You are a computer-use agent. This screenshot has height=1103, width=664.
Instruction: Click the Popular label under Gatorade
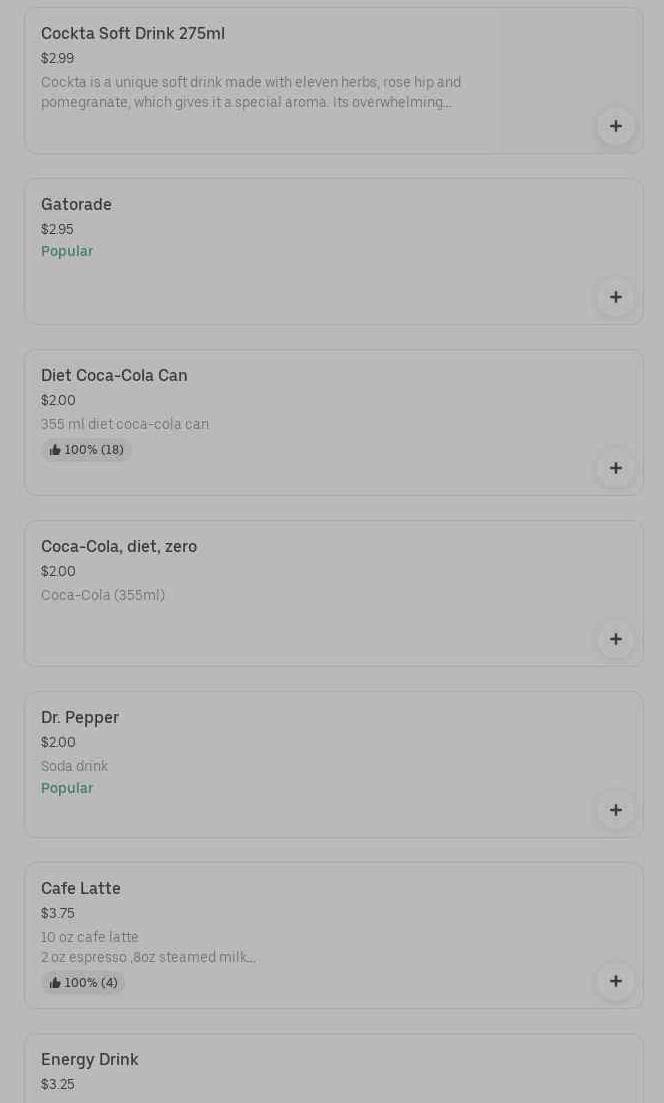pos(67,252)
